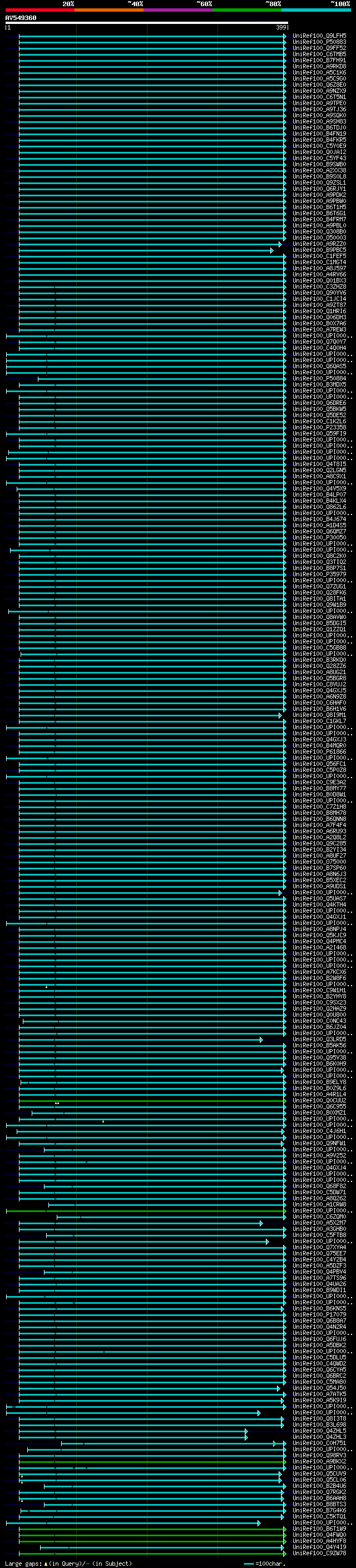Select the UniRef100_C9ZW78 label
356x1568 pixels.
pos(319,1554)
